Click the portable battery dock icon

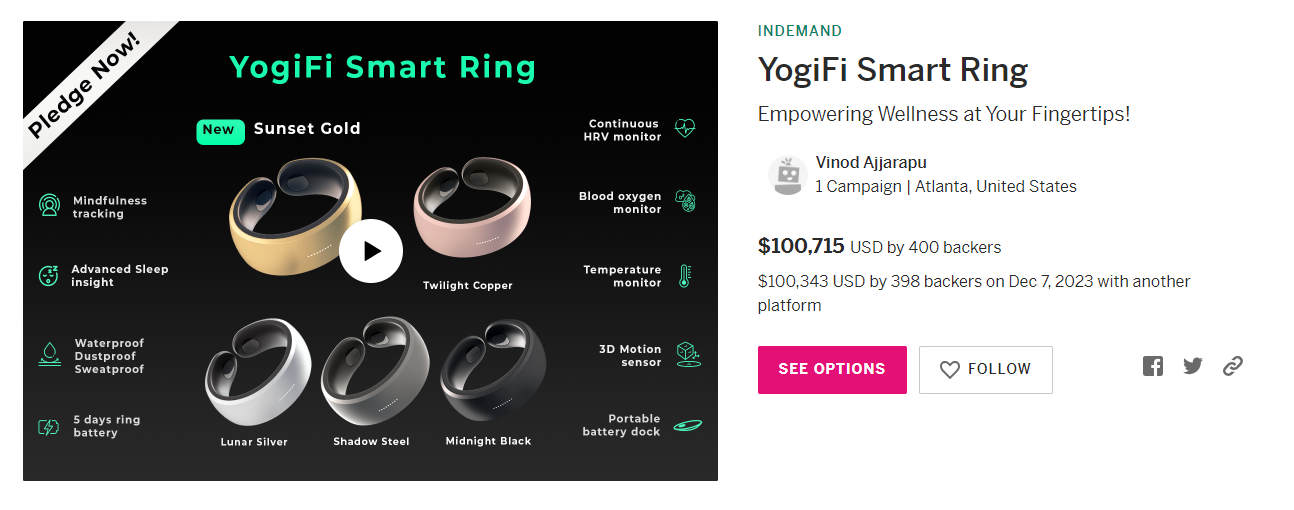point(686,425)
